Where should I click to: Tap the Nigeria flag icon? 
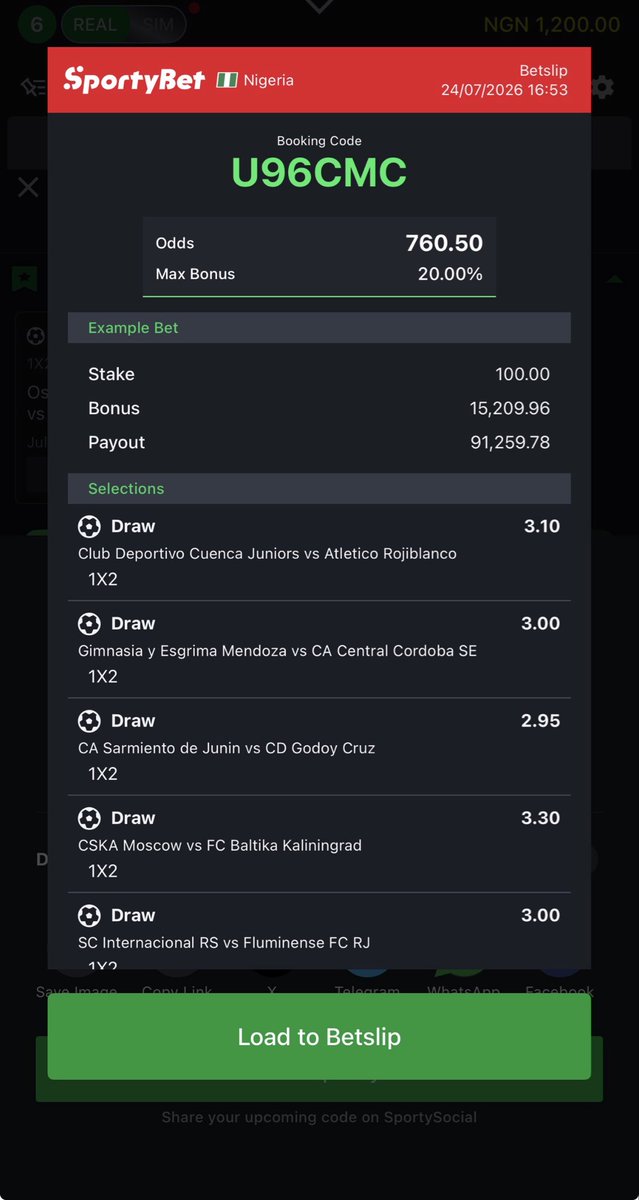227,80
